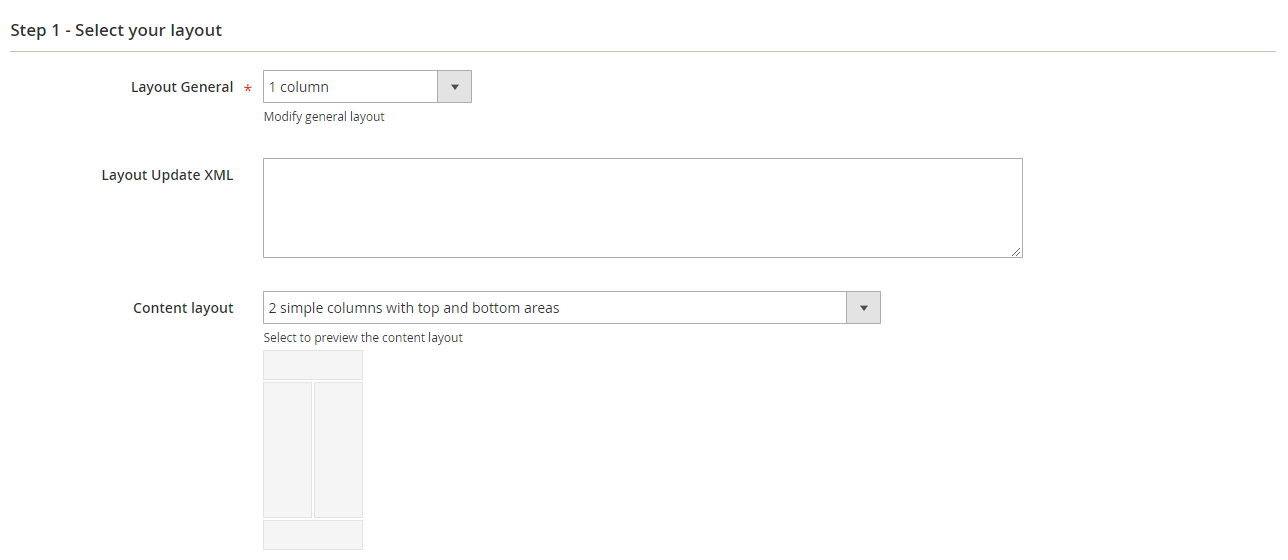Select the left column in layout preview

point(288,450)
